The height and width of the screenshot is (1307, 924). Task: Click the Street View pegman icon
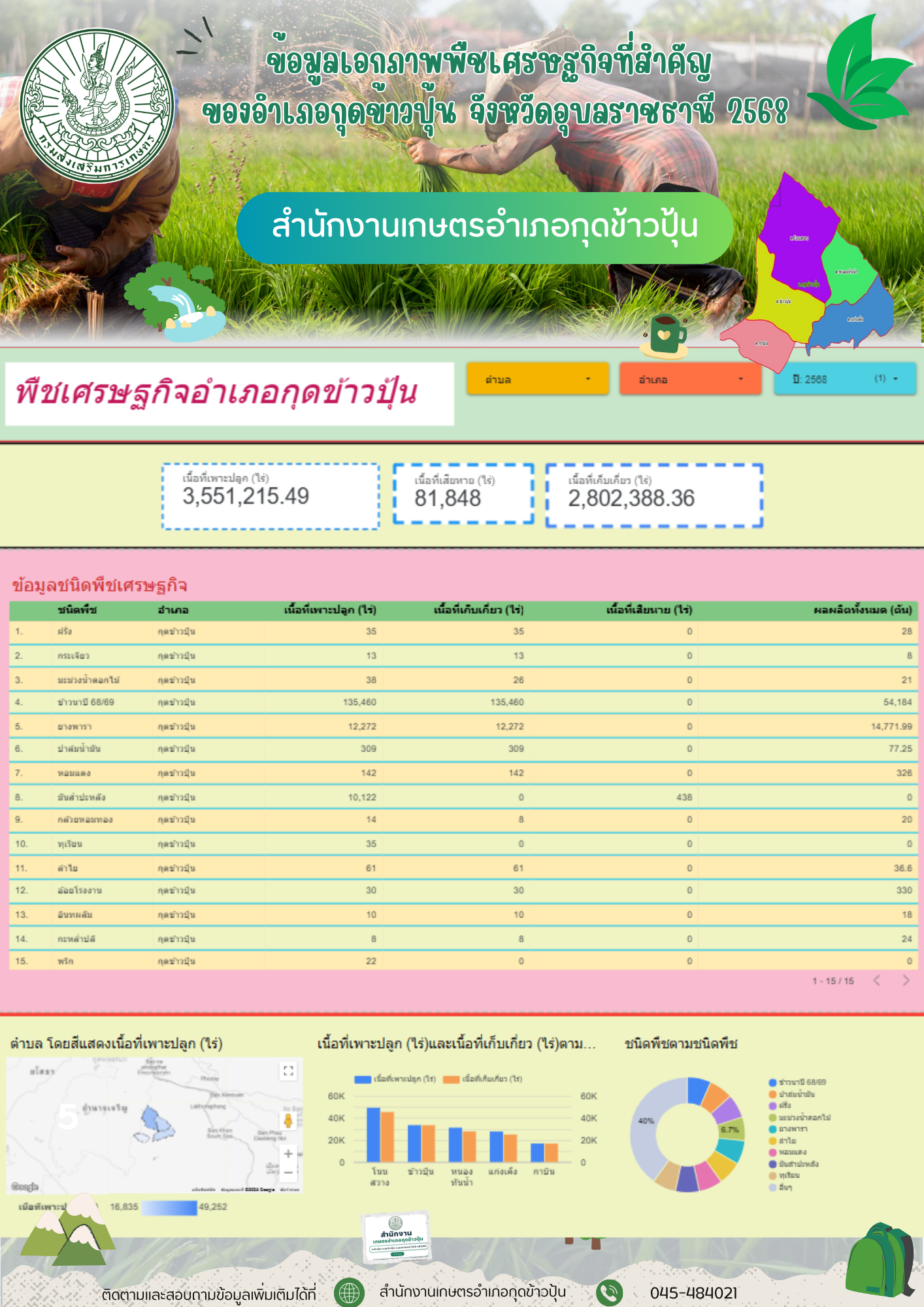(288, 1121)
